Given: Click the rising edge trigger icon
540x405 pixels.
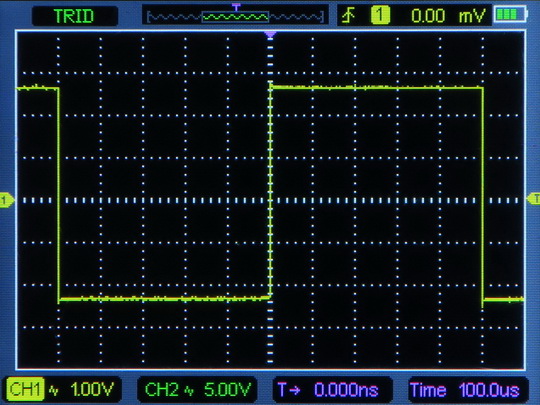Looking at the screenshot, I should tap(348, 15).
